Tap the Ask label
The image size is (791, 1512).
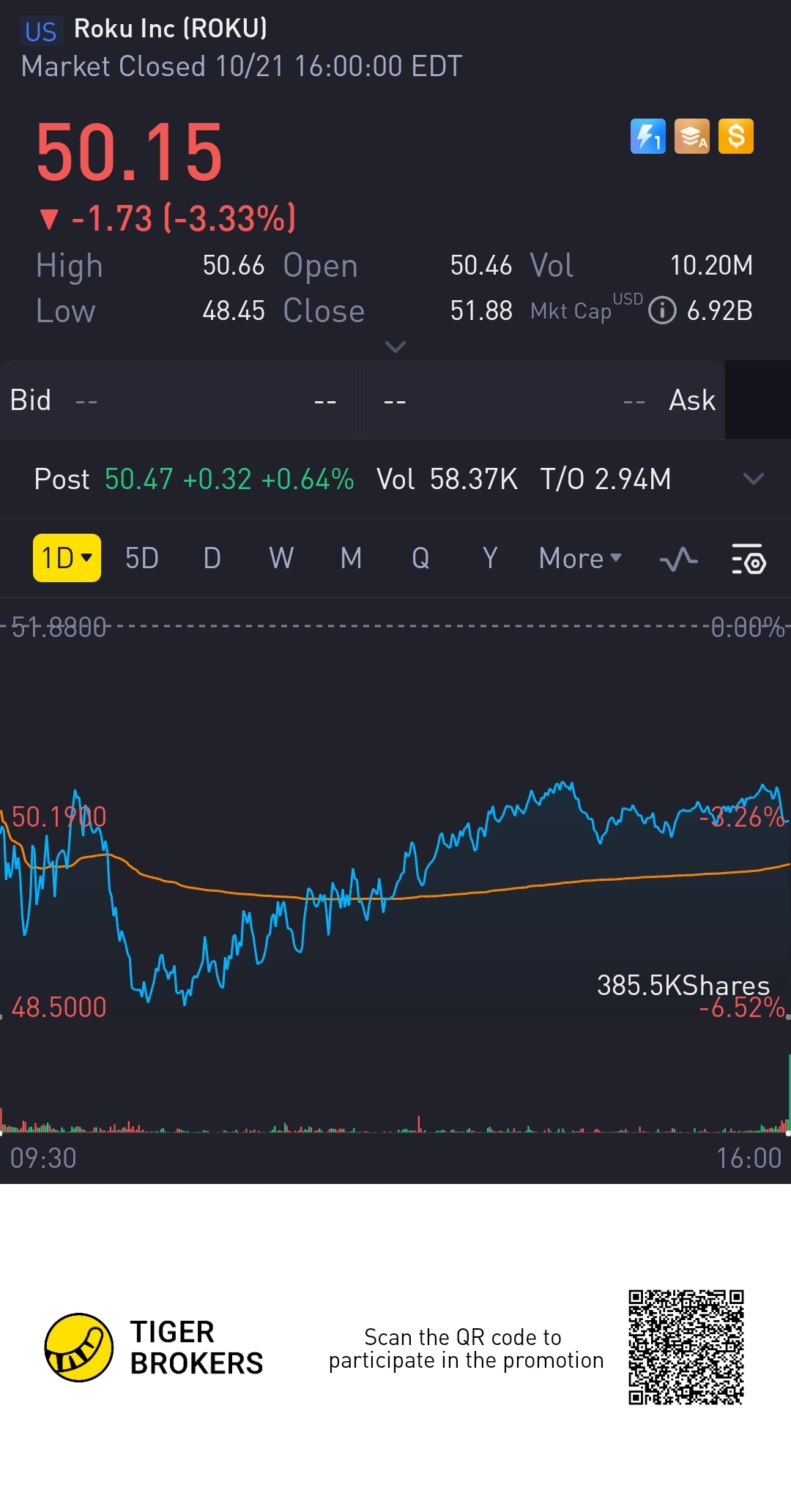point(692,401)
